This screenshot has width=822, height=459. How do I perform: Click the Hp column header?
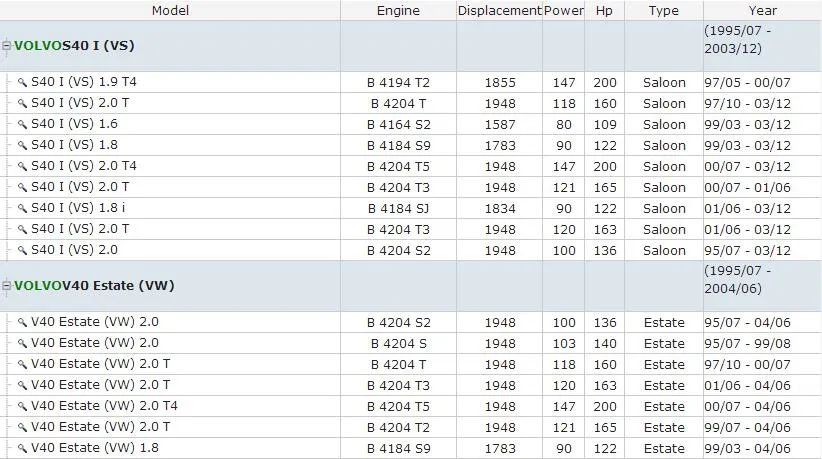(604, 10)
